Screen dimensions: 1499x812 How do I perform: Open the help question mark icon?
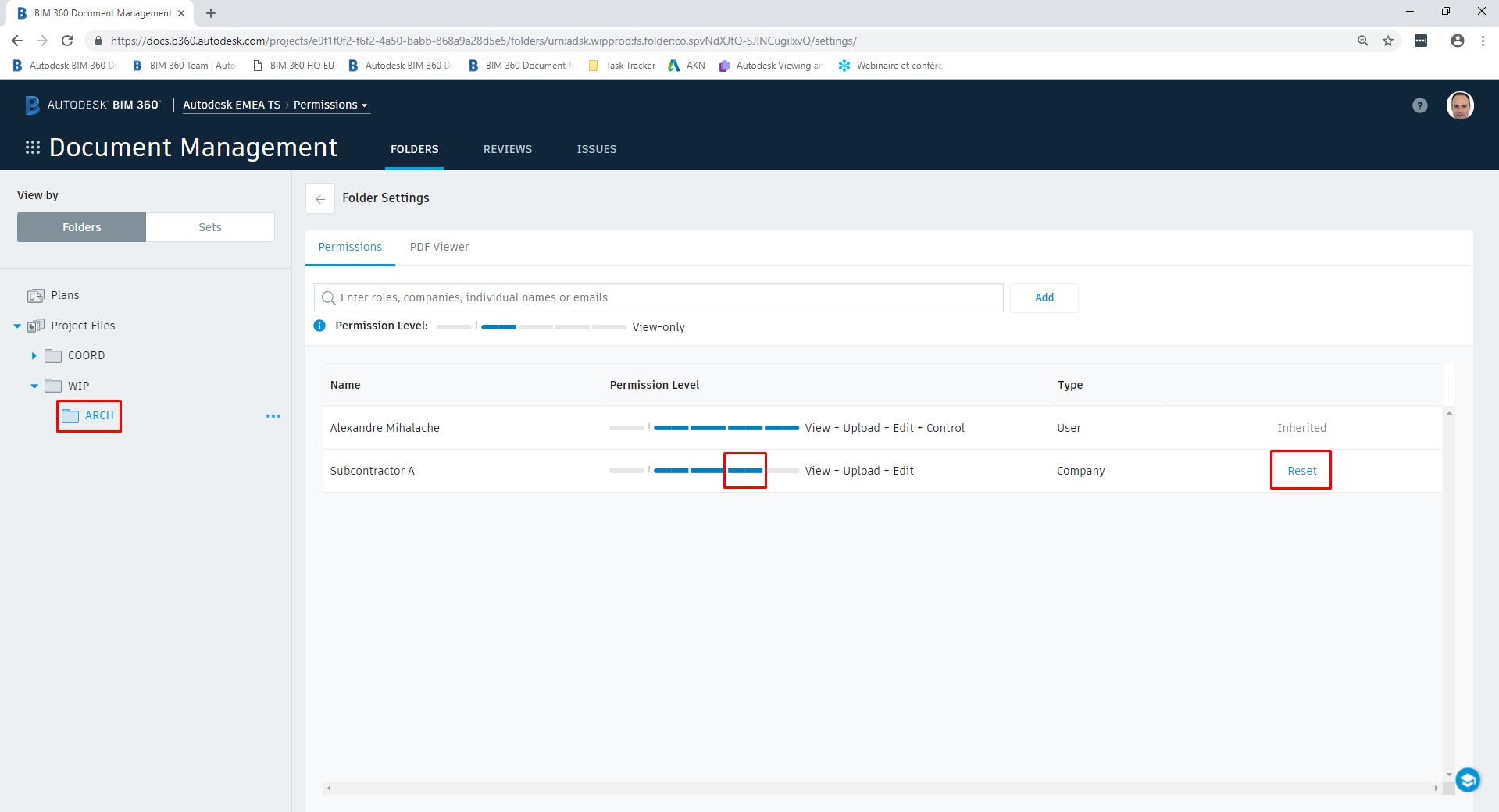tap(1419, 105)
